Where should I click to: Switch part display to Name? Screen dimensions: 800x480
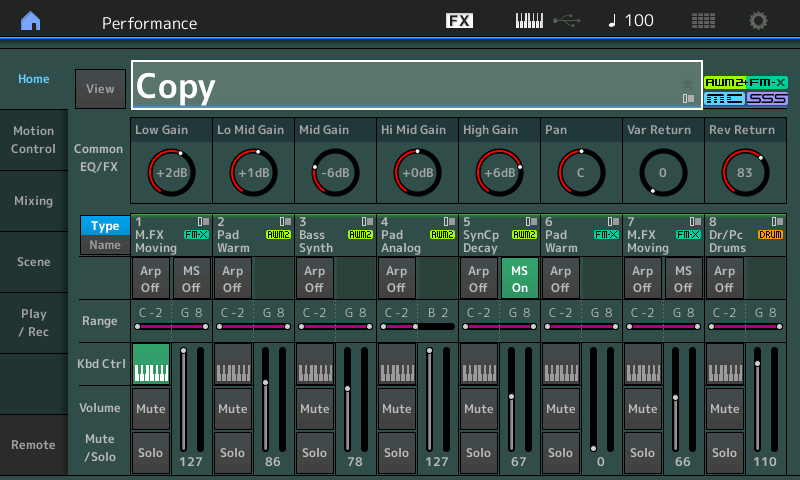[x=105, y=245]
